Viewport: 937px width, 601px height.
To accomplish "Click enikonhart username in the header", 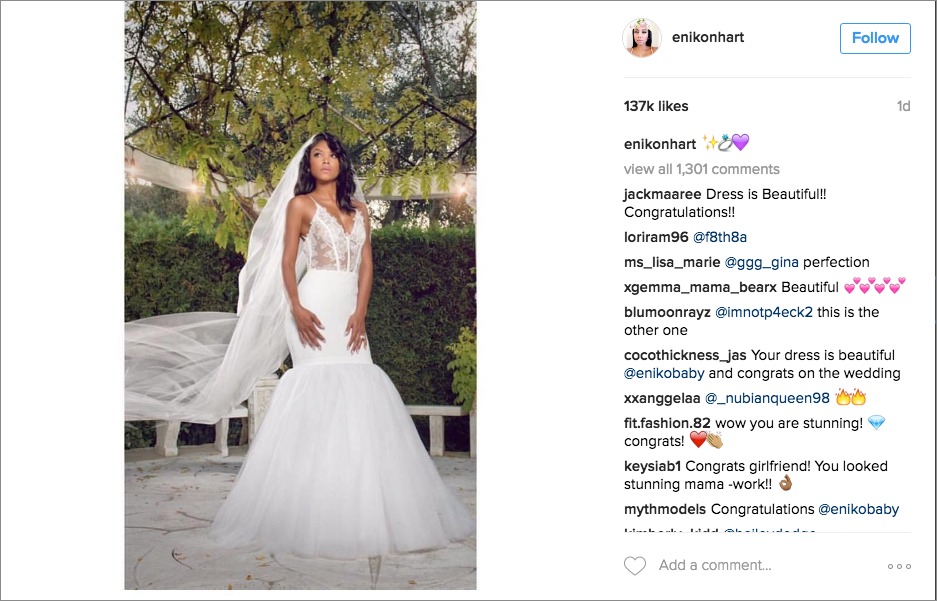I will point(708,37).
